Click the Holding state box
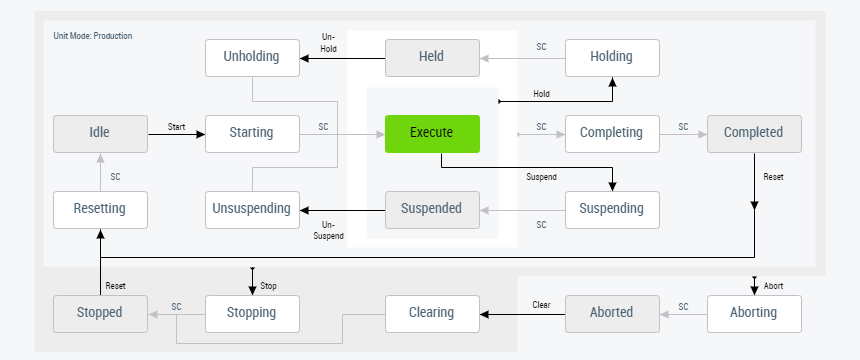Screen dimensions: 860x360 pos(612,58)
